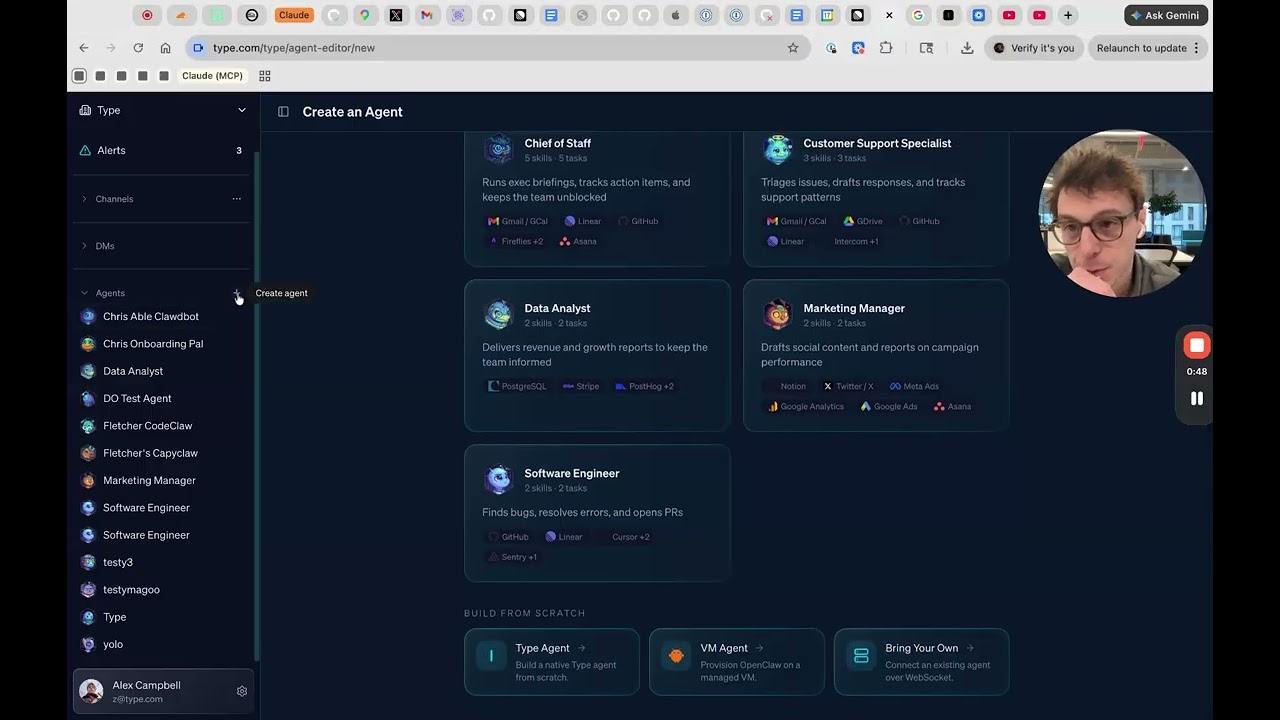Toggle the sidebar panel icon beside Create an Agent

click(283, 112)
